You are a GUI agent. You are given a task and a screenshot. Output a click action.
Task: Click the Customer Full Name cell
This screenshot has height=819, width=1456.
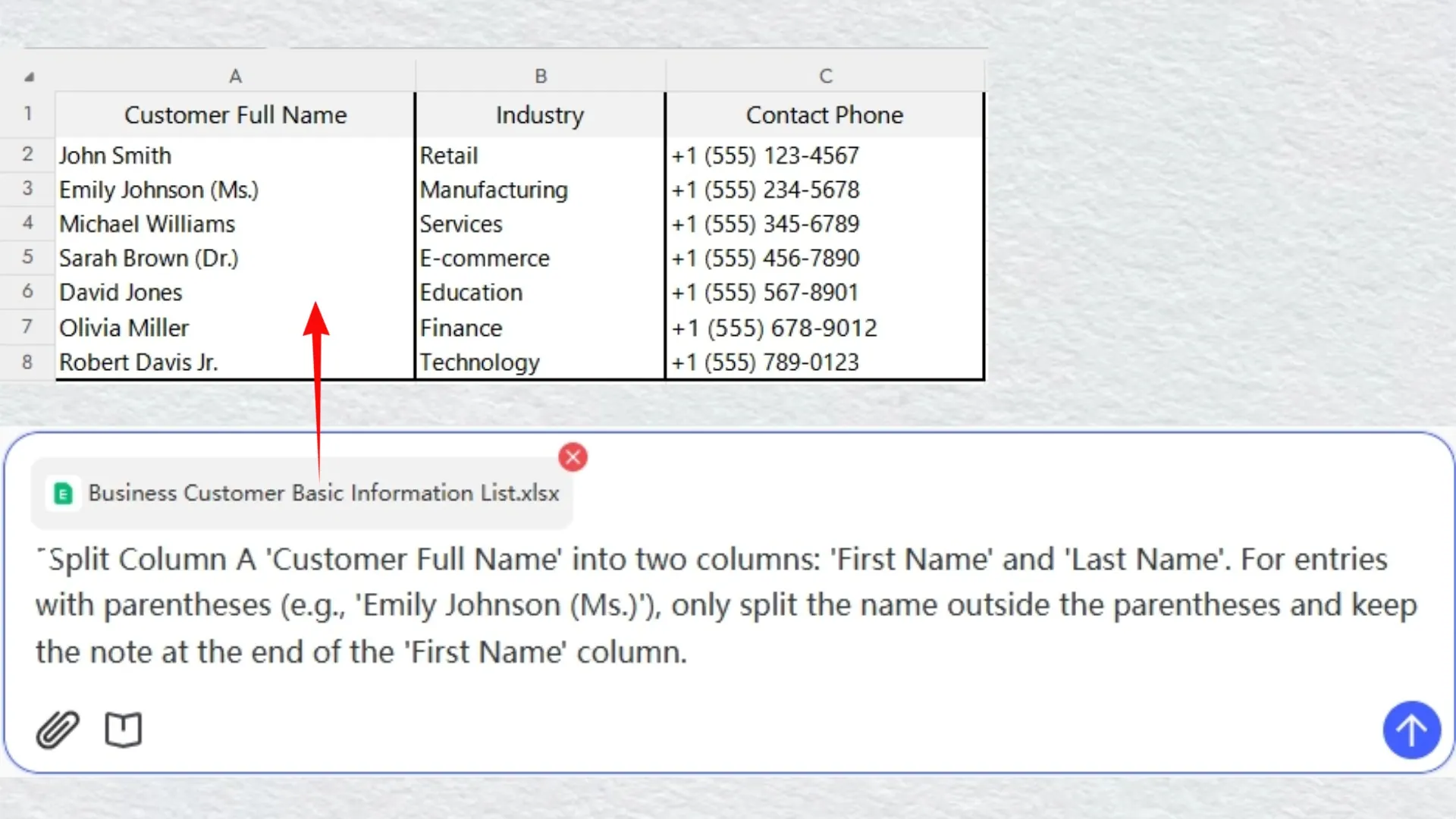[x=235, y=115]
